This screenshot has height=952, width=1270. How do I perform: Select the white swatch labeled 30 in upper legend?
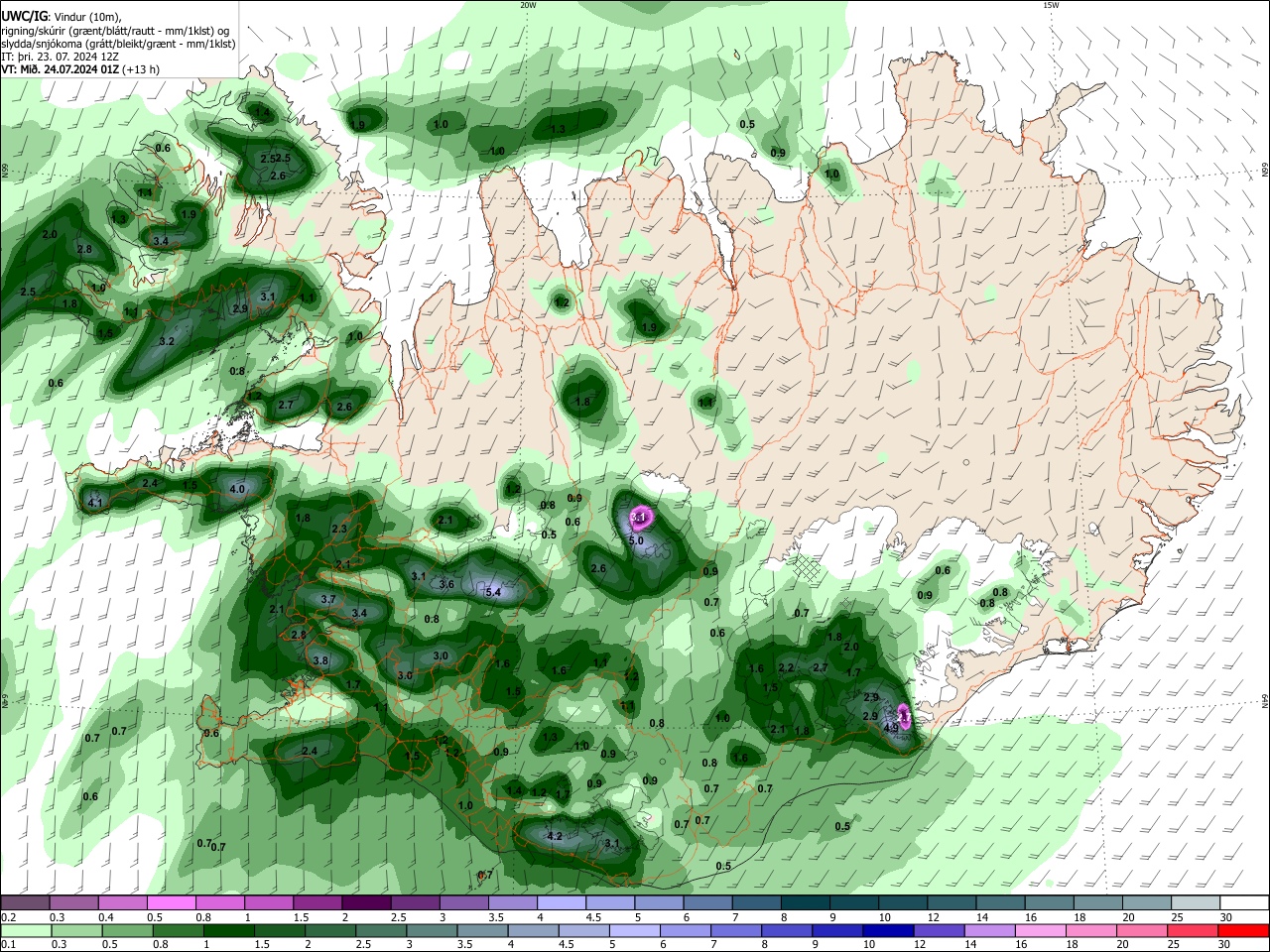point(1245,902)
